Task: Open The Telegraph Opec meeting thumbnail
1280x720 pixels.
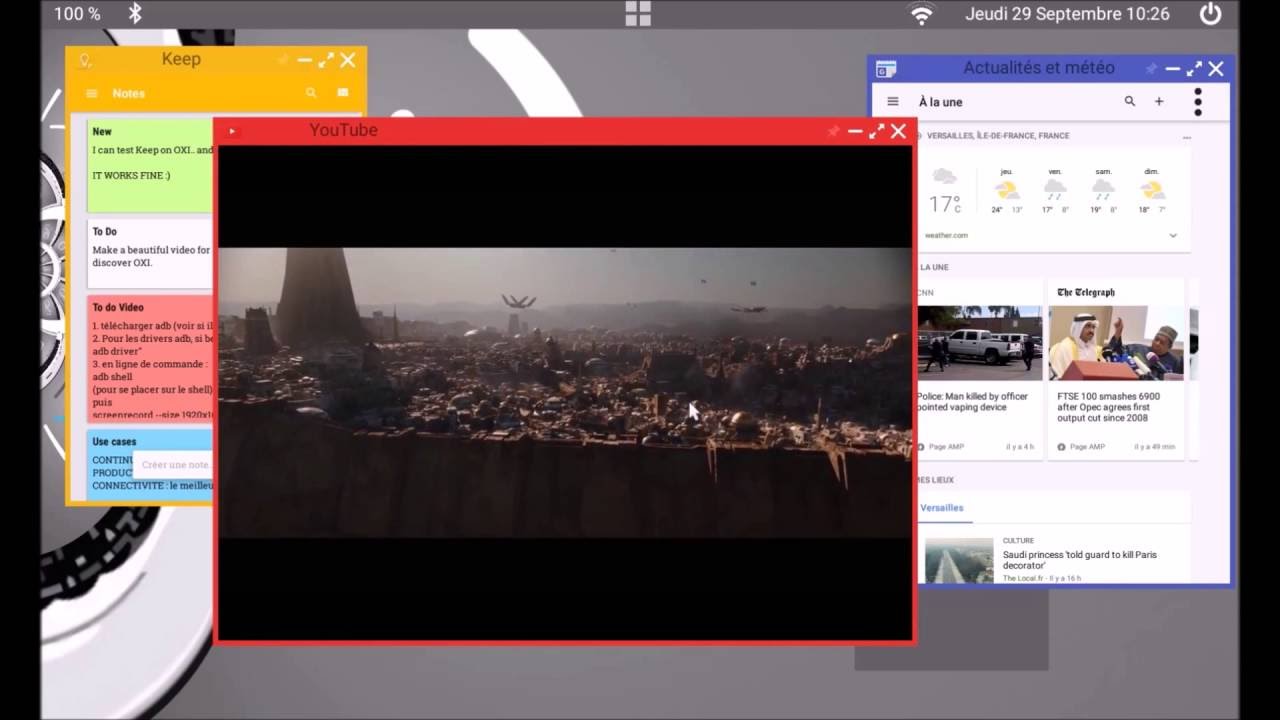Action: pyautogui.click(x=1116, y=343)
